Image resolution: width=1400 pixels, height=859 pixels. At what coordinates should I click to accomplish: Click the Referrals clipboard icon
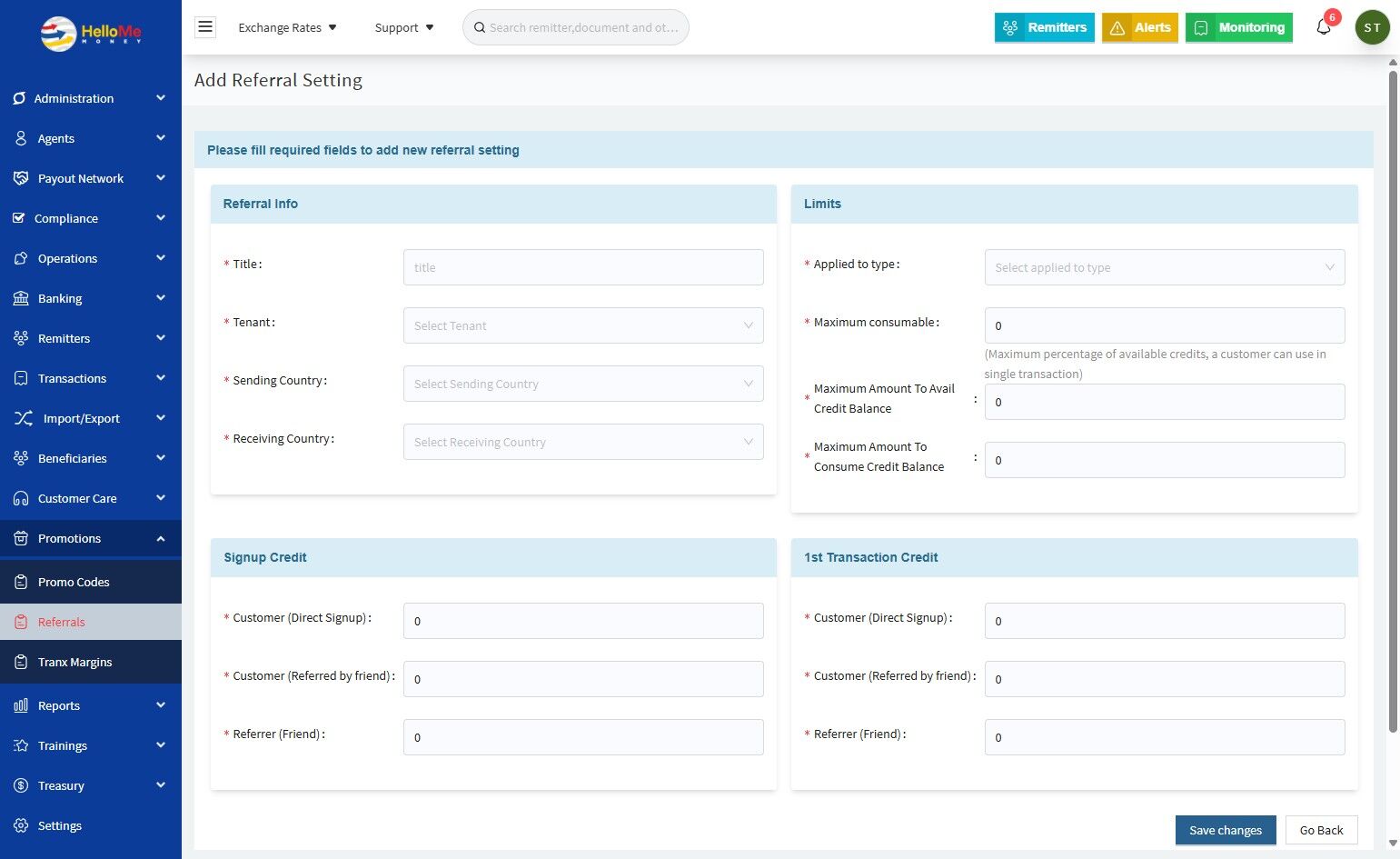21,622
